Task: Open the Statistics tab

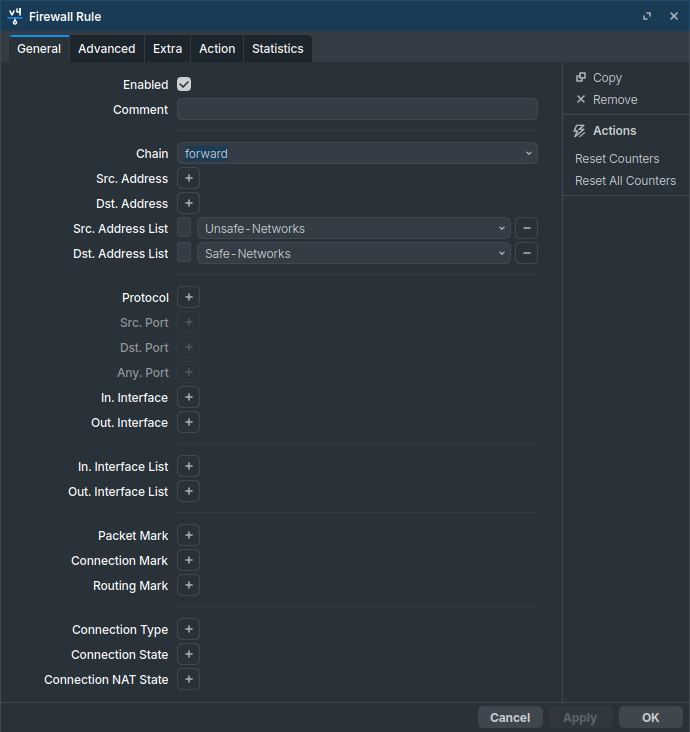Action: [277, 49]
